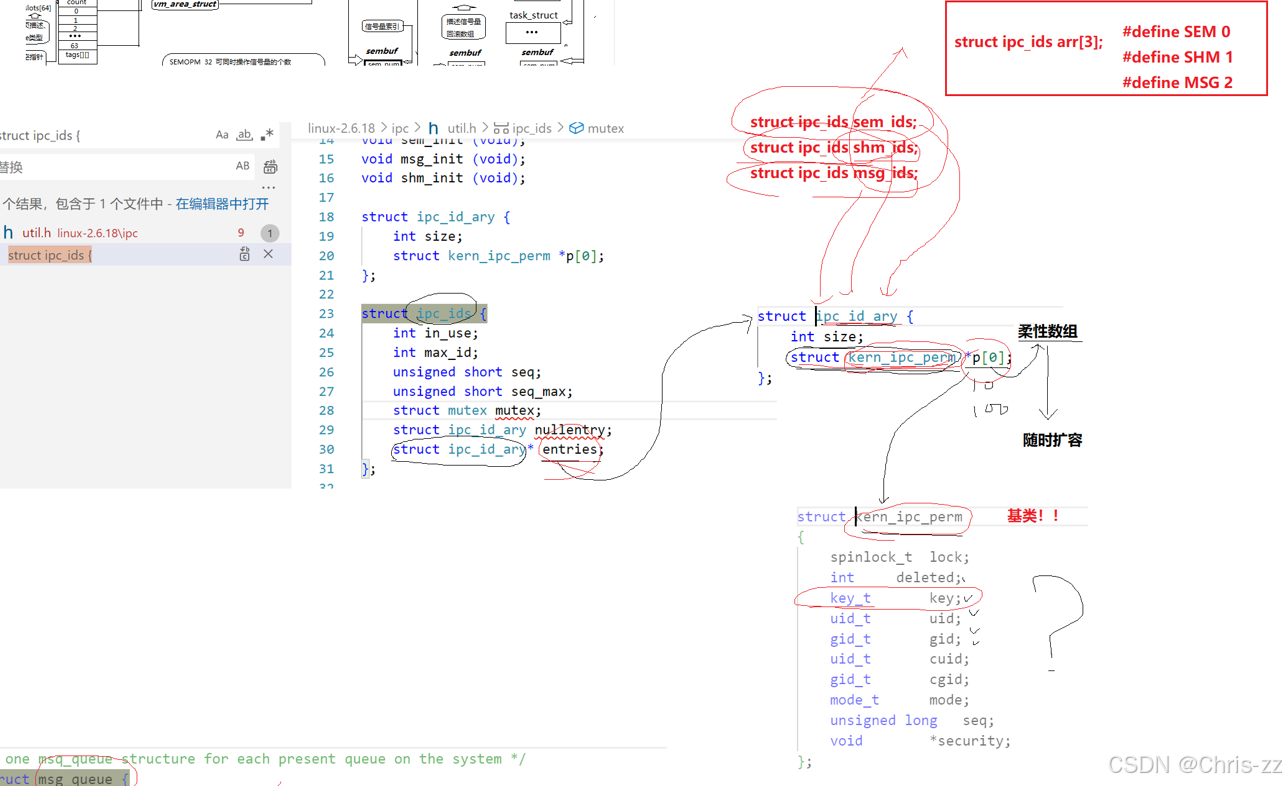Open search details (three dots) toggle
This screenshot has height=786, width=1286.
(x=268, y=187)
